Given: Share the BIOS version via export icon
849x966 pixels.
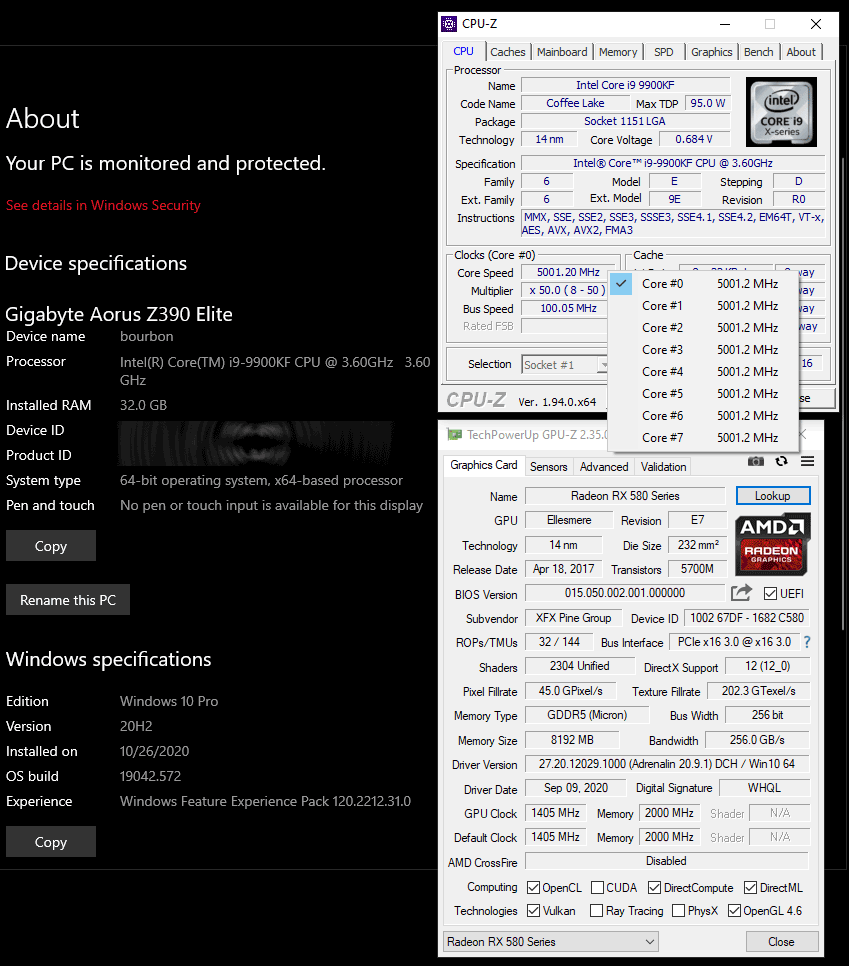Looking at the screenshot, I should coord(742,593).
